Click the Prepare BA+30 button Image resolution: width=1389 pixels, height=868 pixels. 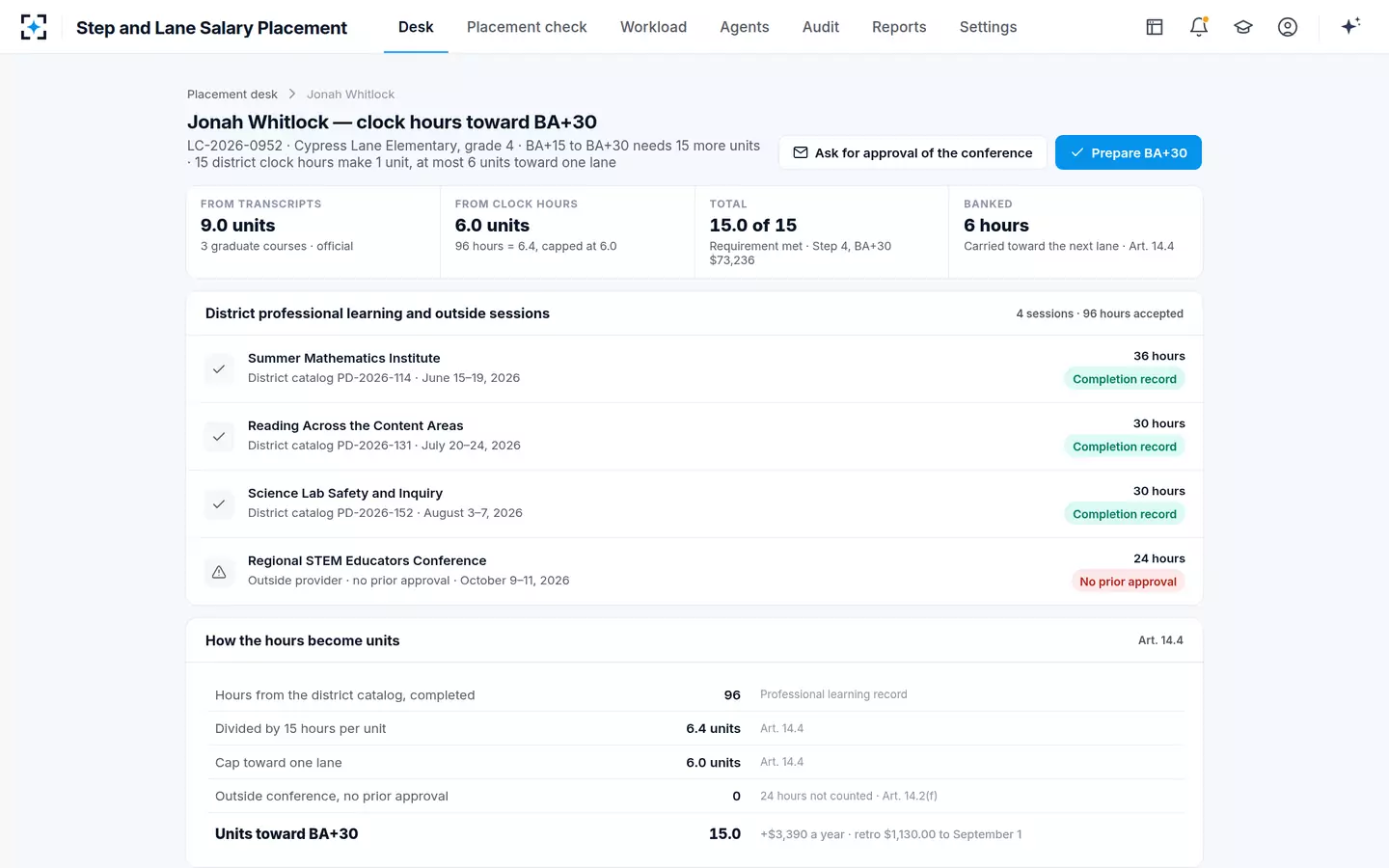1129,152
